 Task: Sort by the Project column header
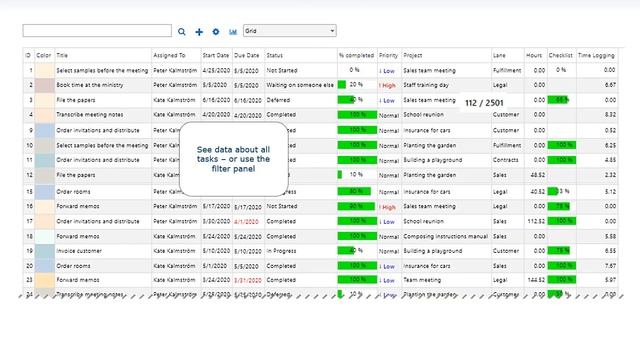coord(413,55)
